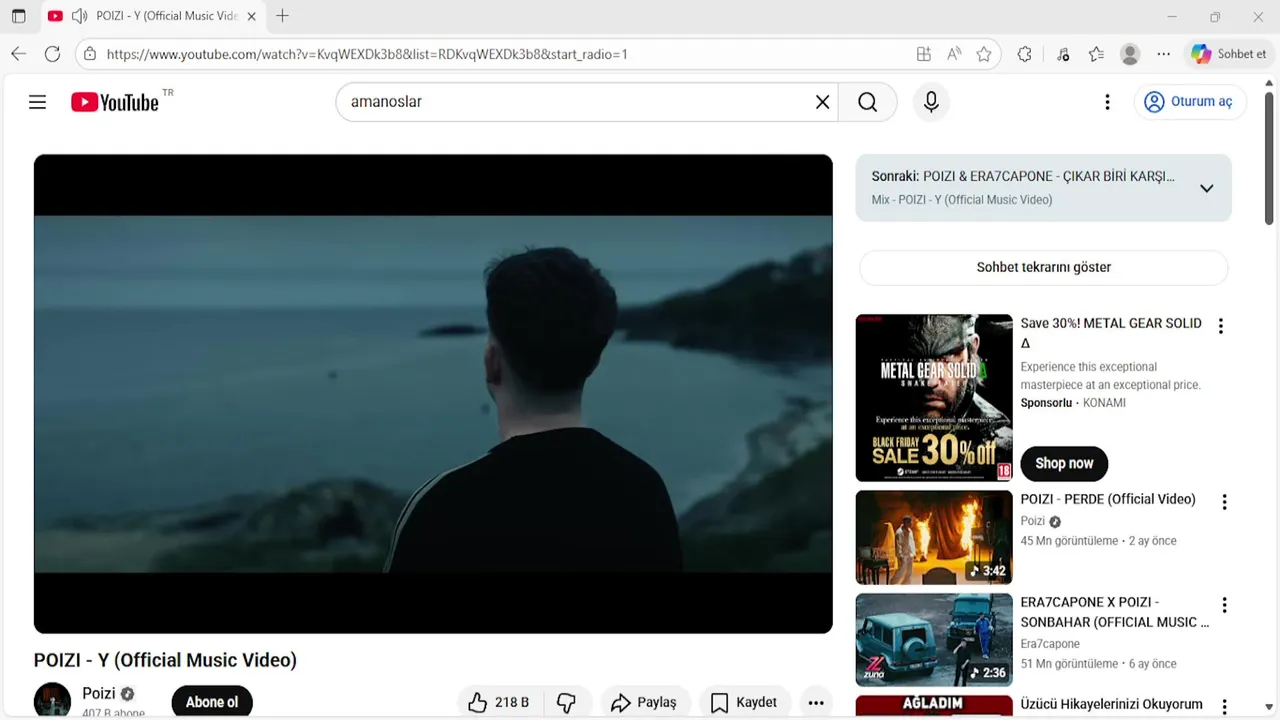Click Sohbet tekrarını göster button

click(1043, 267)
